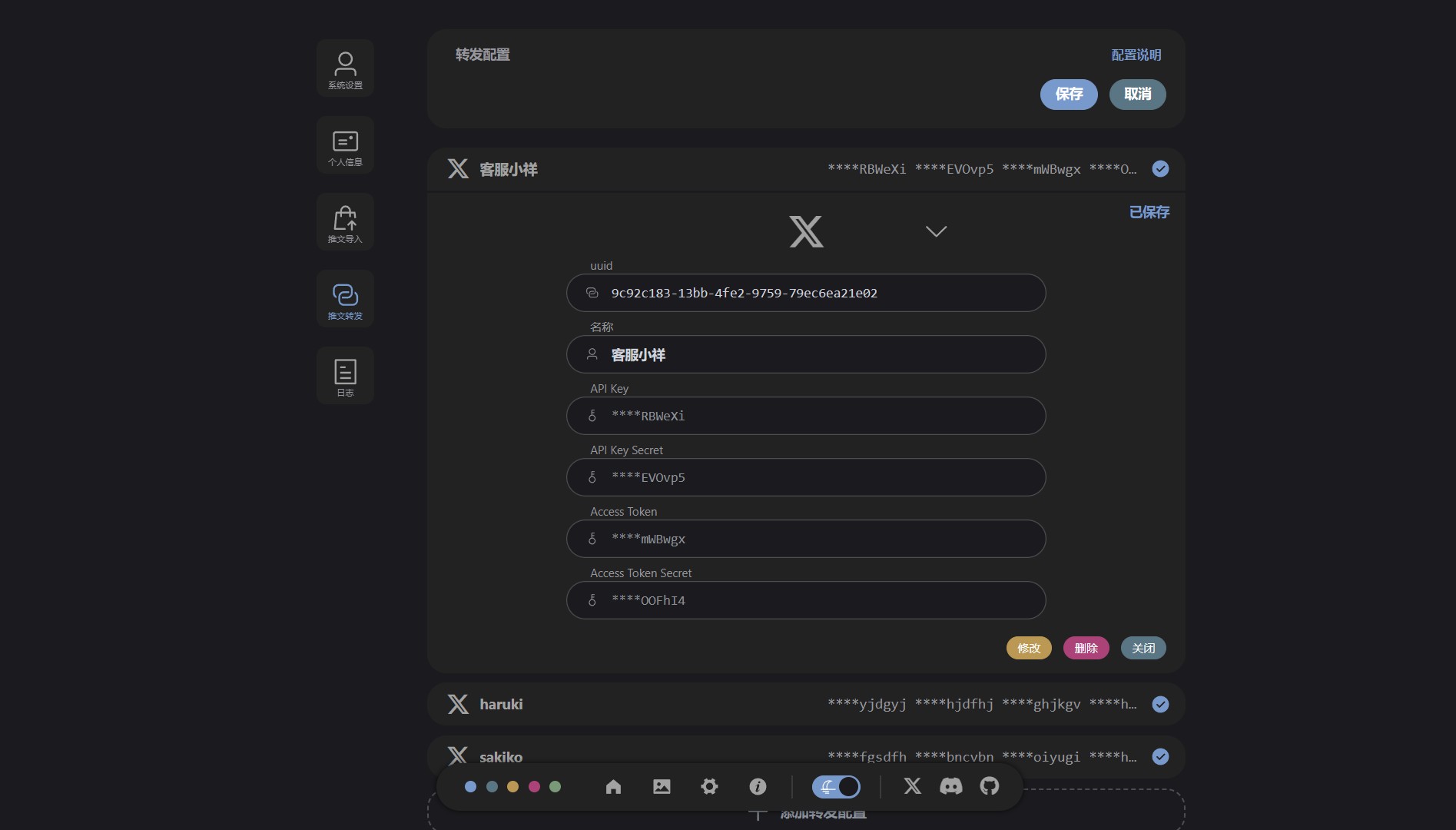The width and height of the screenshot is (1456, 830).
Task: Click the 保存 button
Action: click(1068, 95)
